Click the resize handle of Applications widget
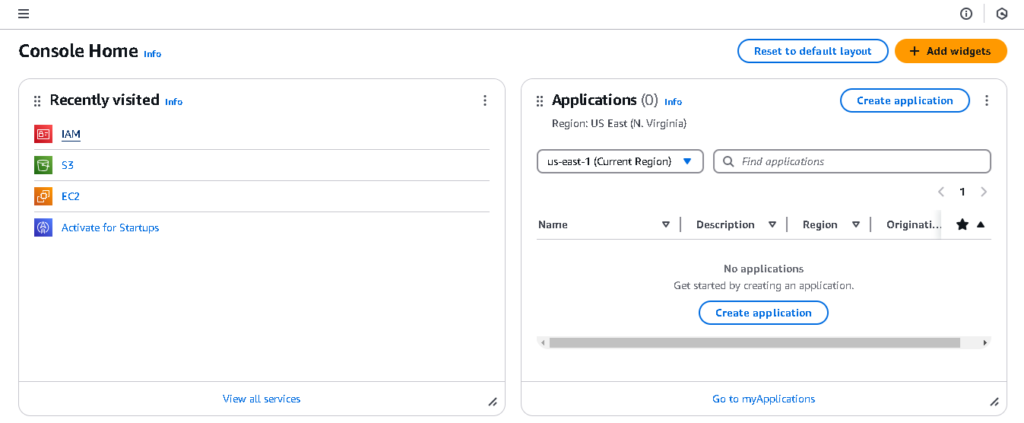The height and width of the screenshot is (423, 1024). (x=995, y=402)
